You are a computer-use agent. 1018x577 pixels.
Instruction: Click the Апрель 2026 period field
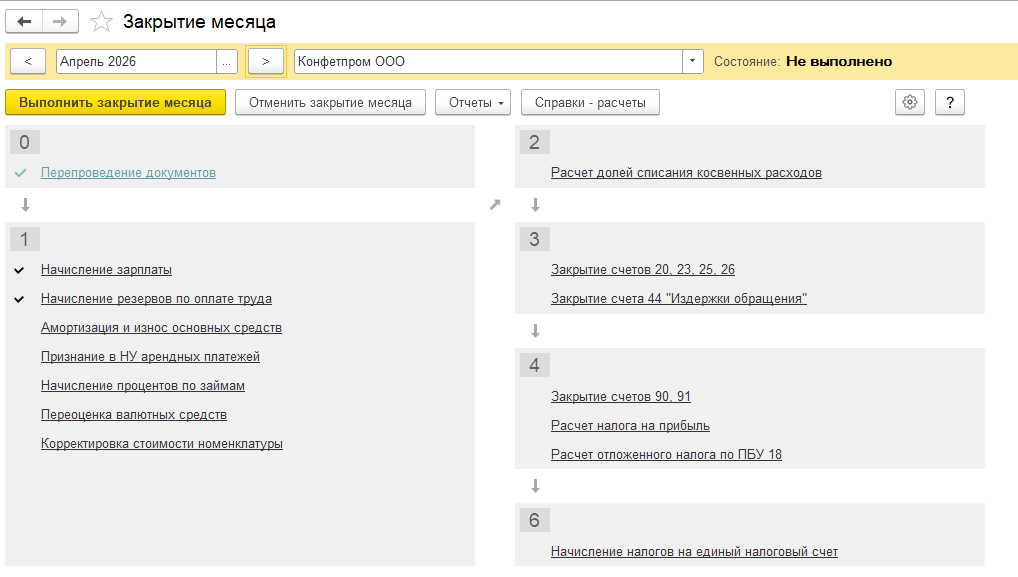tap(136, 61)
